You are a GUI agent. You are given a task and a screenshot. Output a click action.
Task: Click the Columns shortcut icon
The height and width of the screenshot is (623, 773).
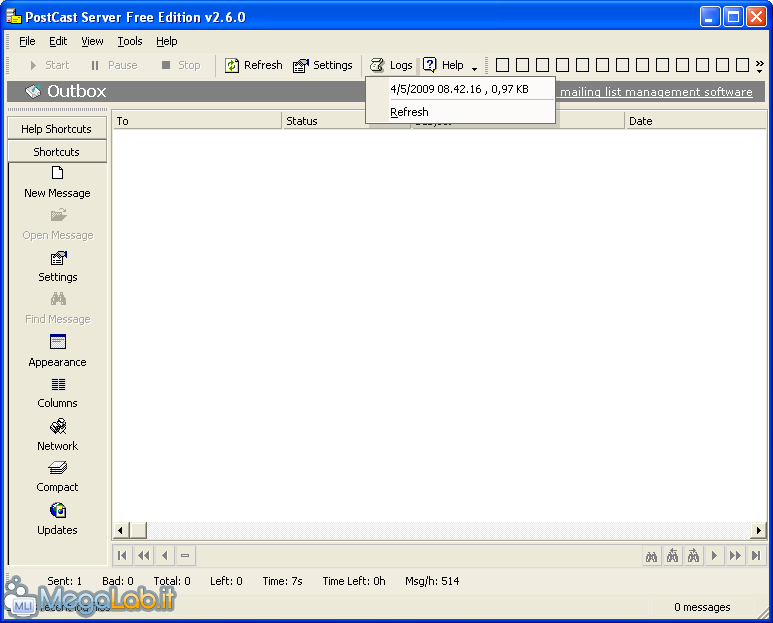coord(57,385)
